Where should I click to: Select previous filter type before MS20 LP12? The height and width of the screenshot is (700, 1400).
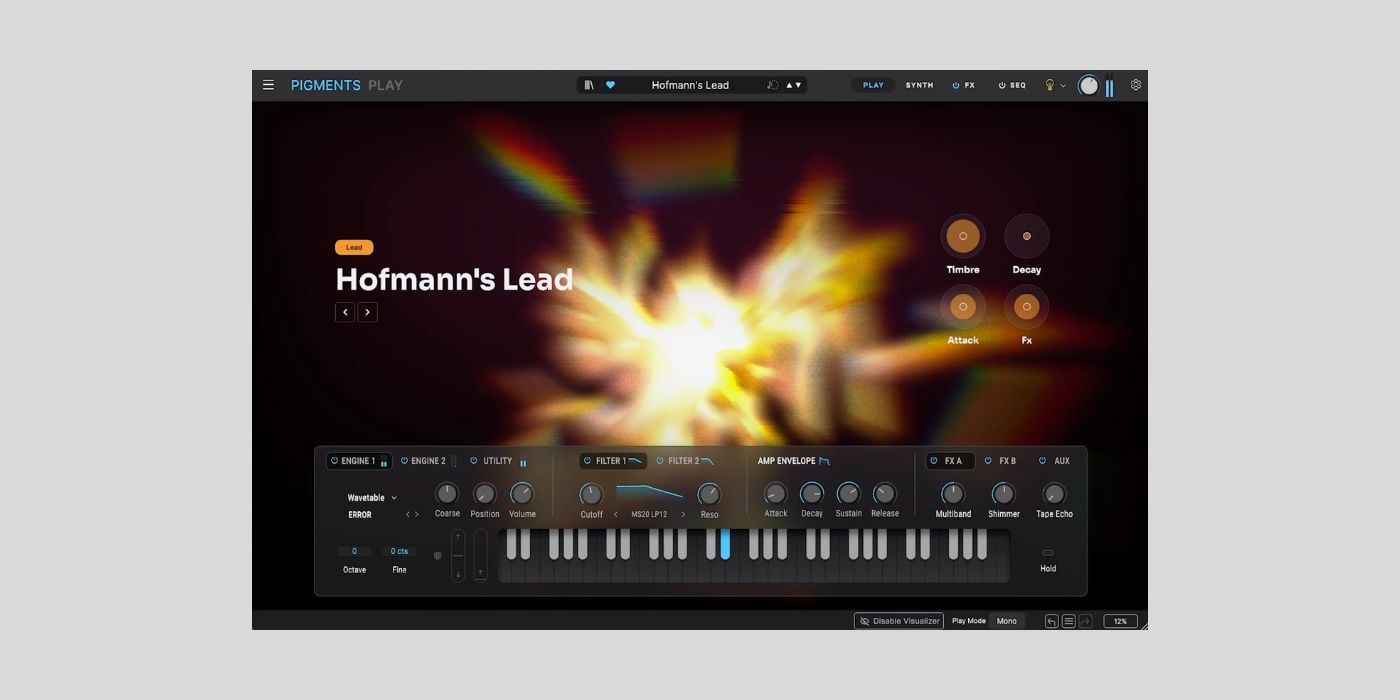point(616,515)
